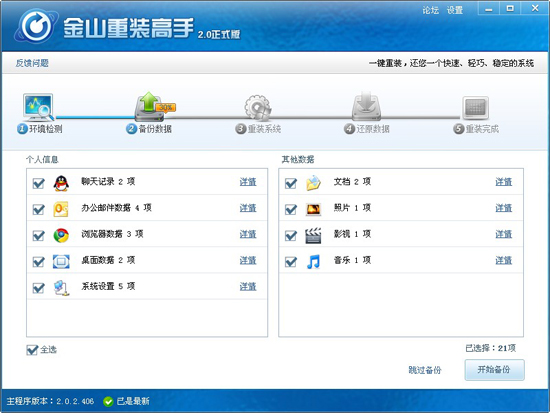550x413 pixels.
Task: Click the 开始备份 start backup button
Action: tap(494, 370)
